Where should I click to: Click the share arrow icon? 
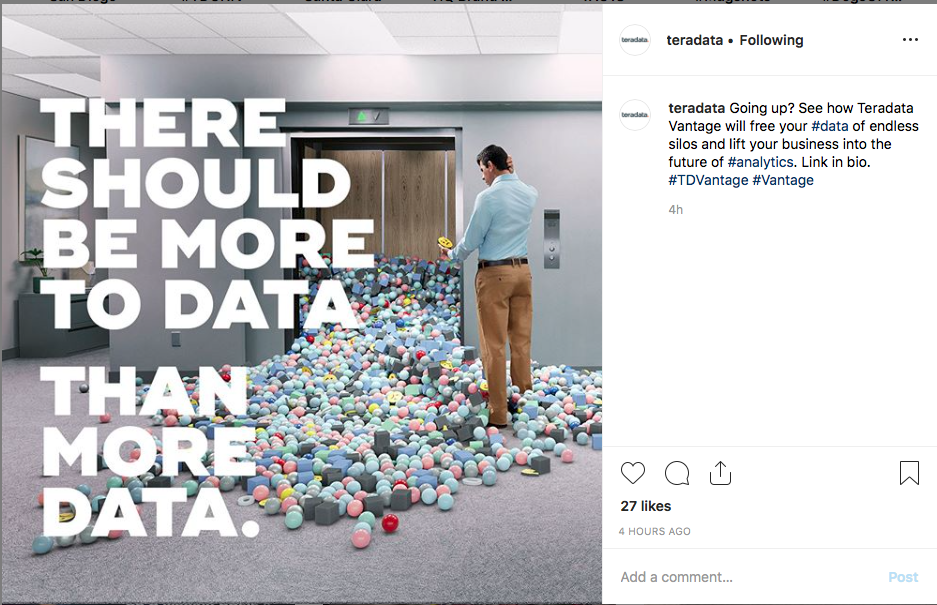pos(720,473)
